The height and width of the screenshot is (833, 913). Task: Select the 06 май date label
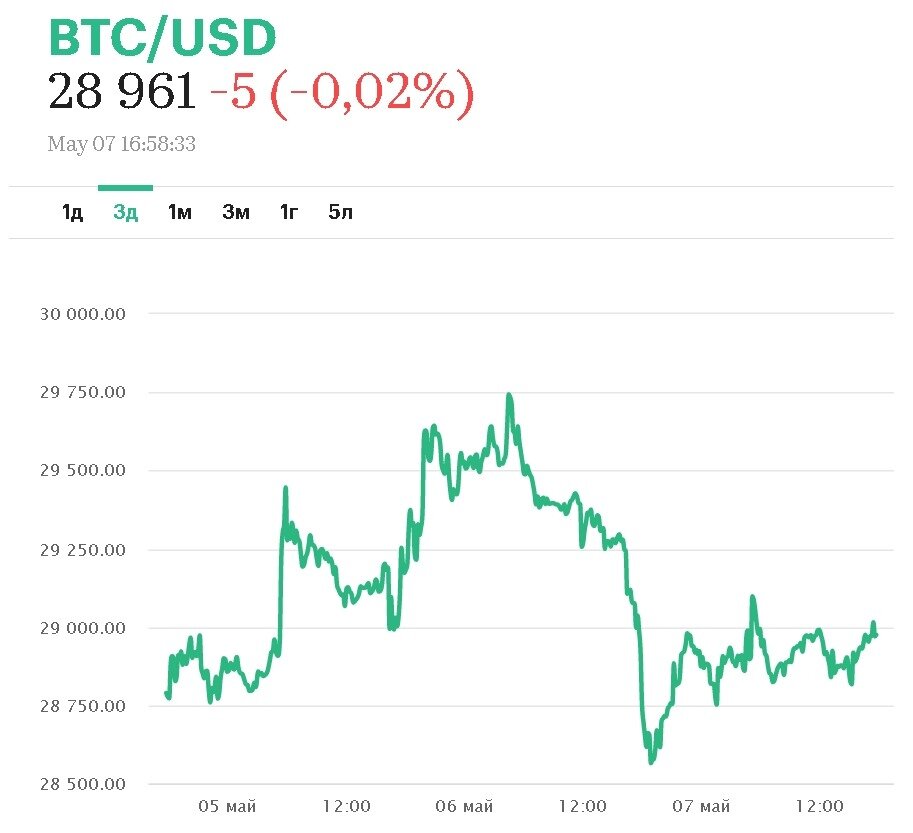pos(464,807)
